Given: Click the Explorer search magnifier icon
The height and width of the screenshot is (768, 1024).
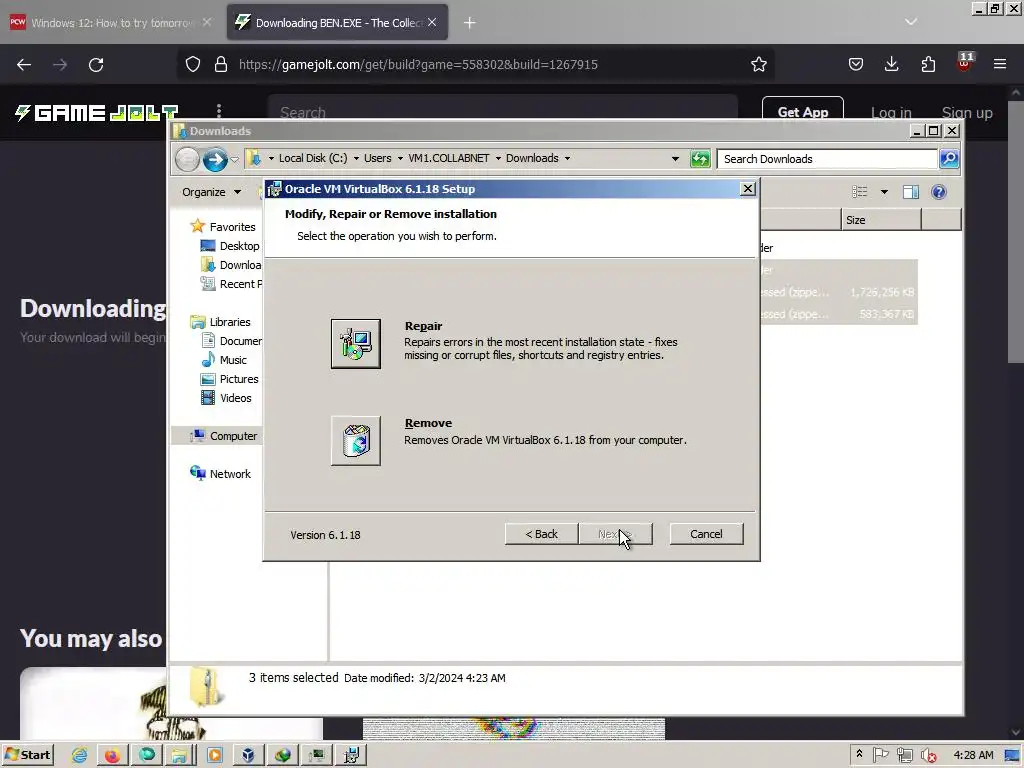Looking at the screenshot, I should click(949, 159).
